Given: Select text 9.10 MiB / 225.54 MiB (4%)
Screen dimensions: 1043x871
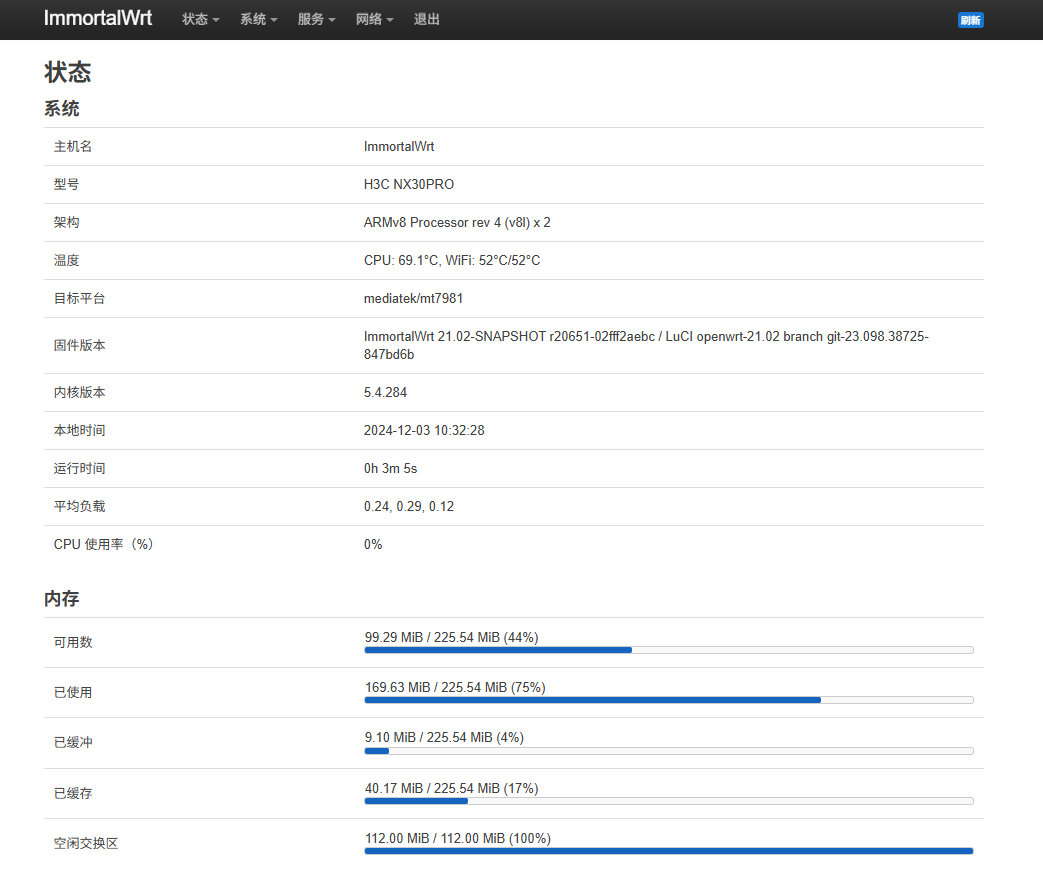Looking at the screenshot, I should click(444, 737).
